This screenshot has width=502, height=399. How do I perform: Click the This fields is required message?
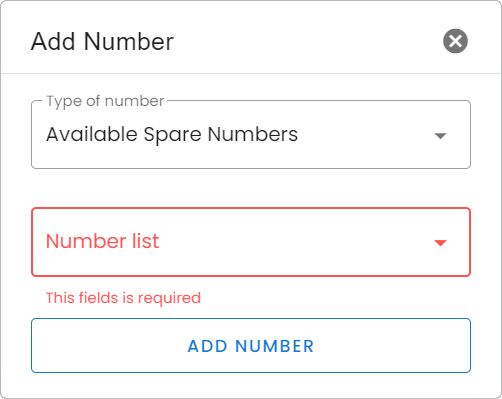coord(123,298)
